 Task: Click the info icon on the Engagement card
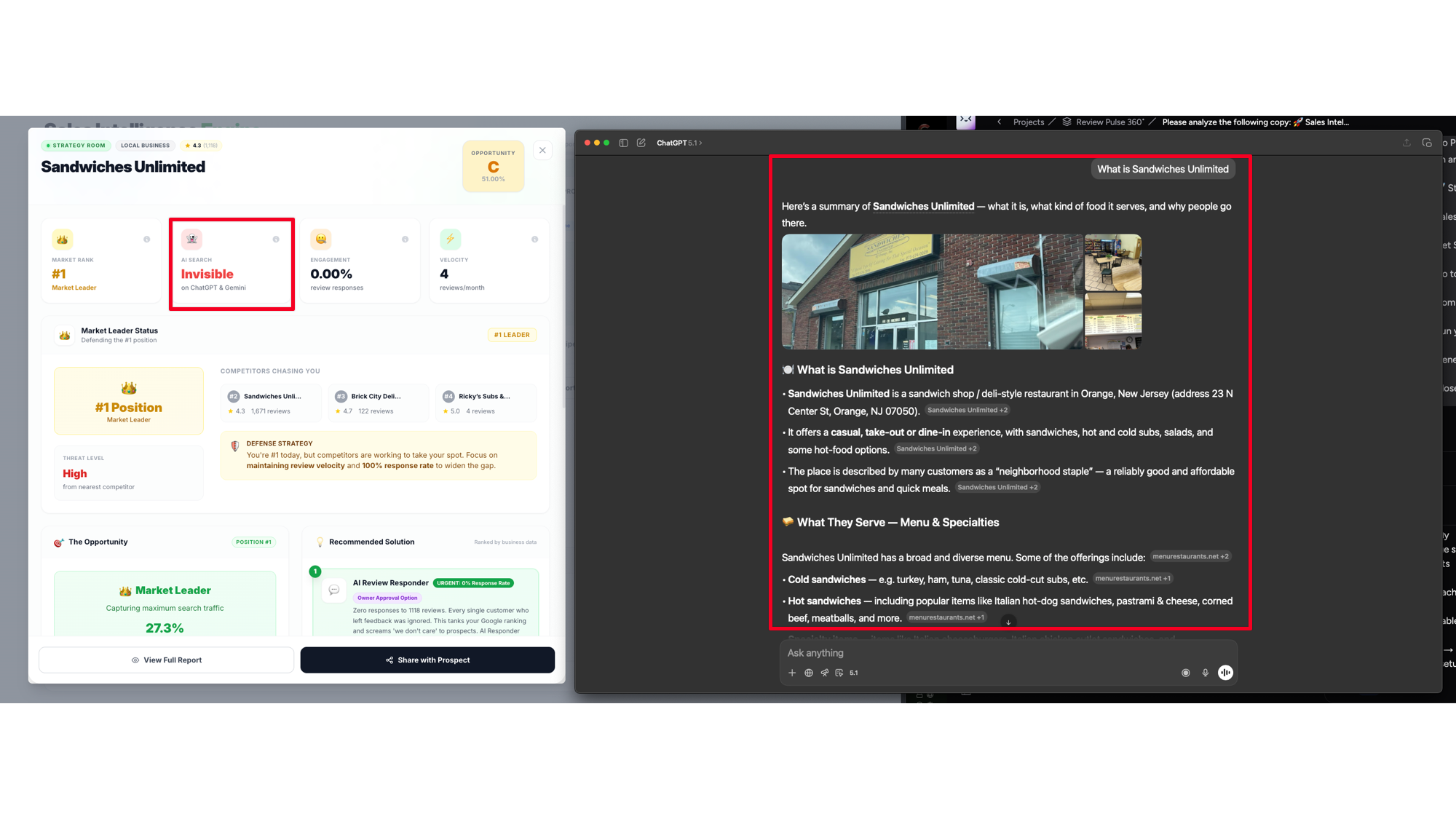coord(405,240)
